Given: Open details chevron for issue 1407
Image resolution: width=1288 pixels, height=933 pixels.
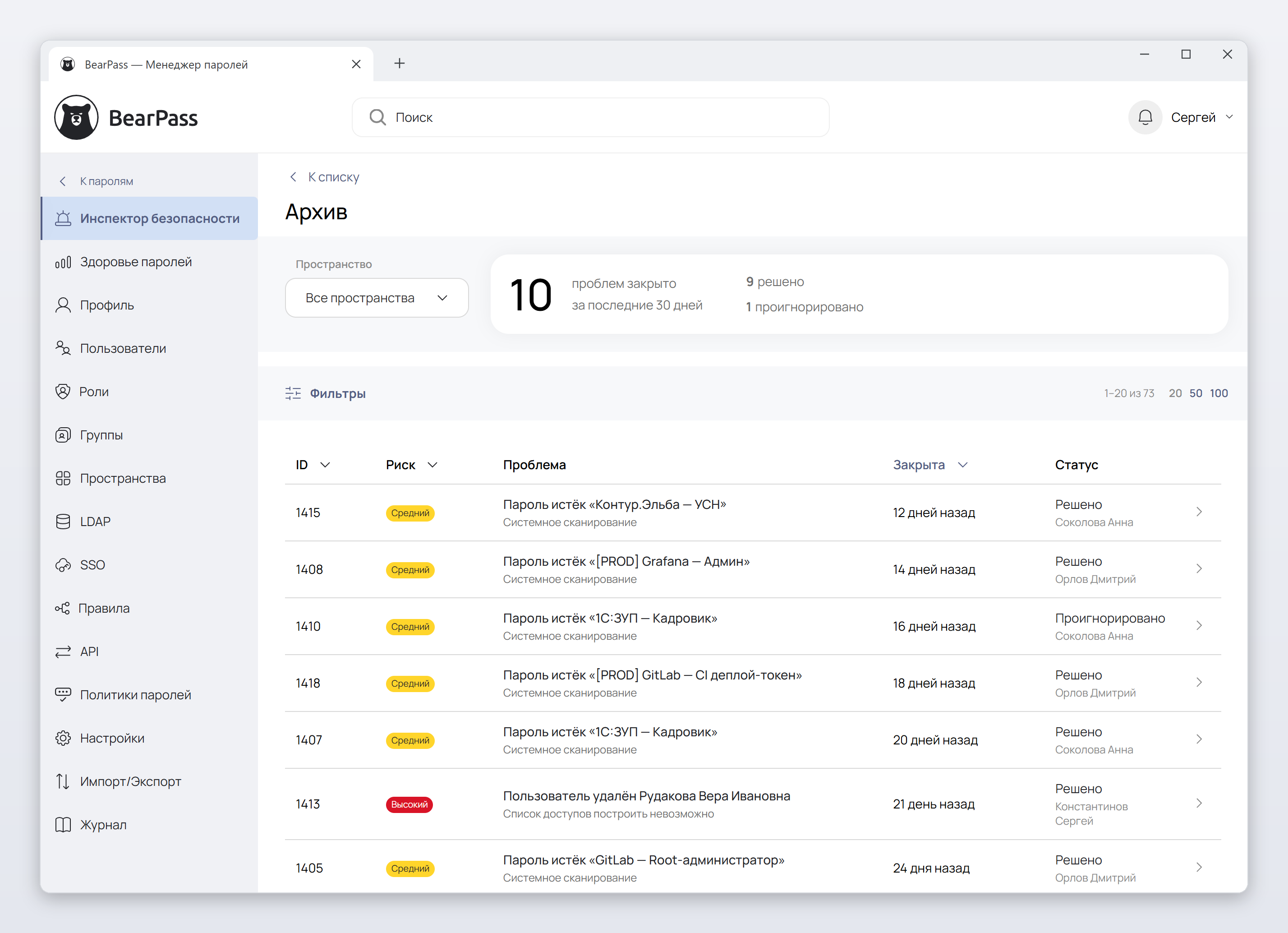Looking at the screenshot, I should pos(1200,739).
